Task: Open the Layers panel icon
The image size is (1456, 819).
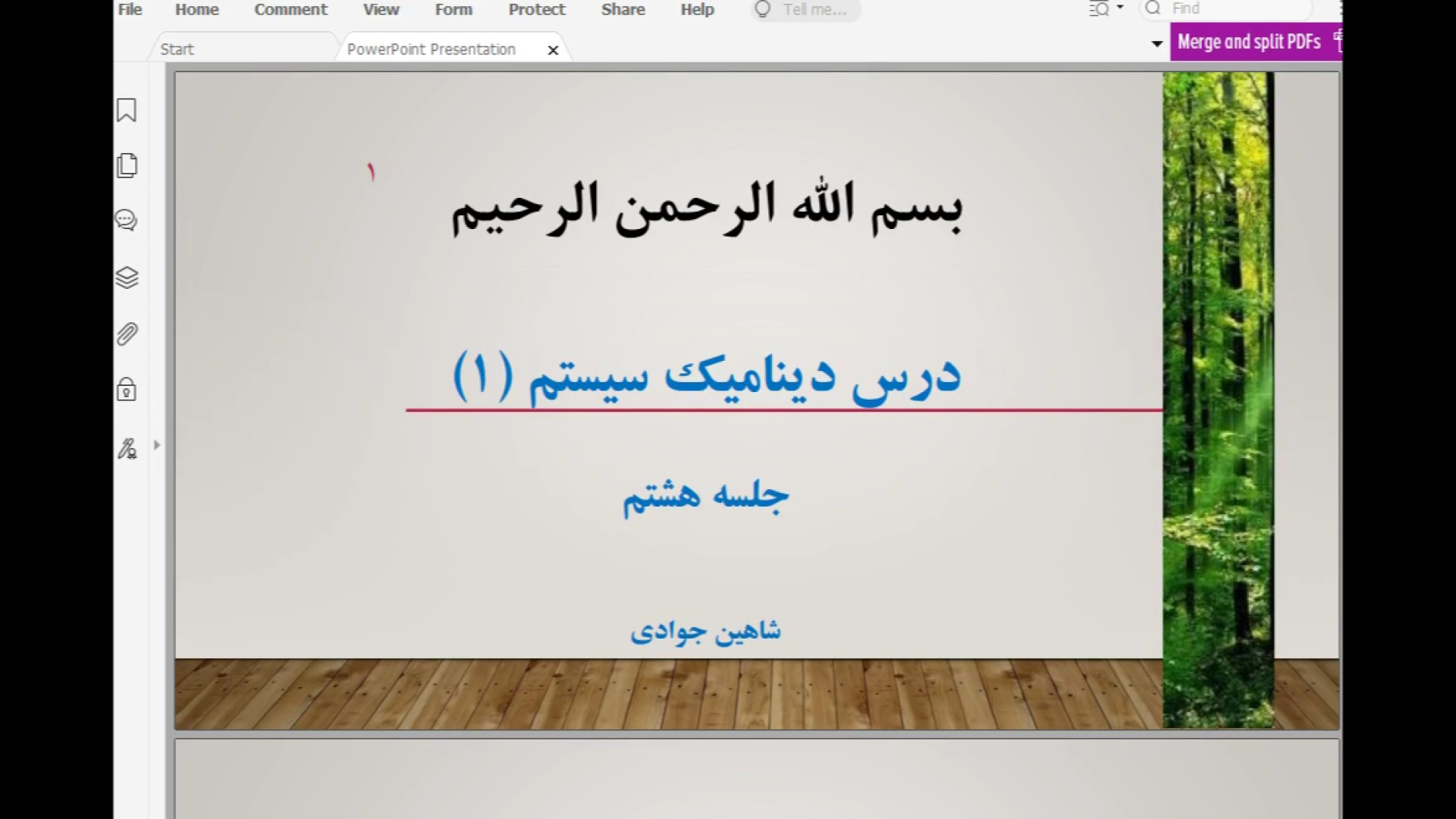Action: pos(127,278)
